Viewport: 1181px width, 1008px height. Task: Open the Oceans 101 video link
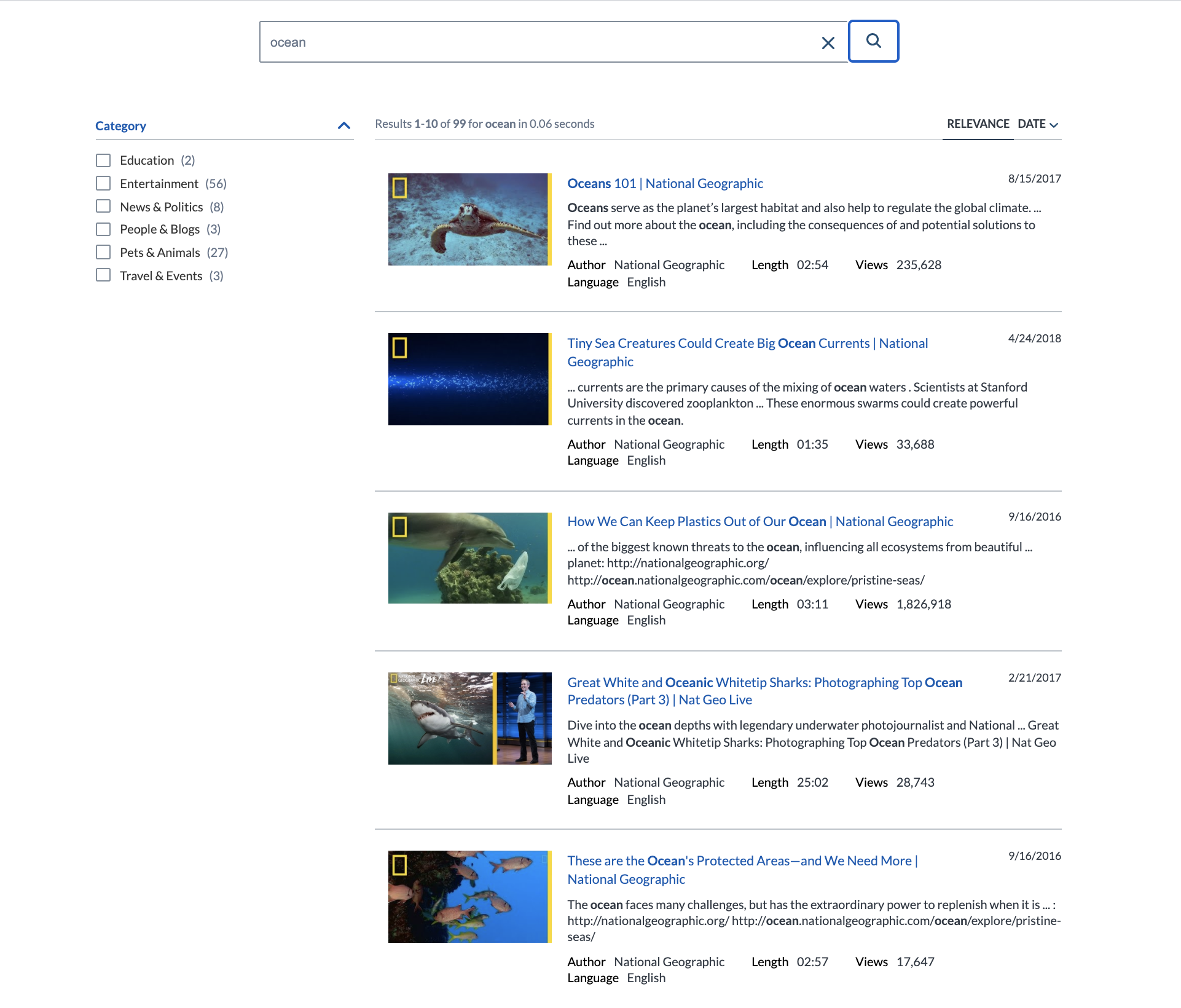click(665, 183)
